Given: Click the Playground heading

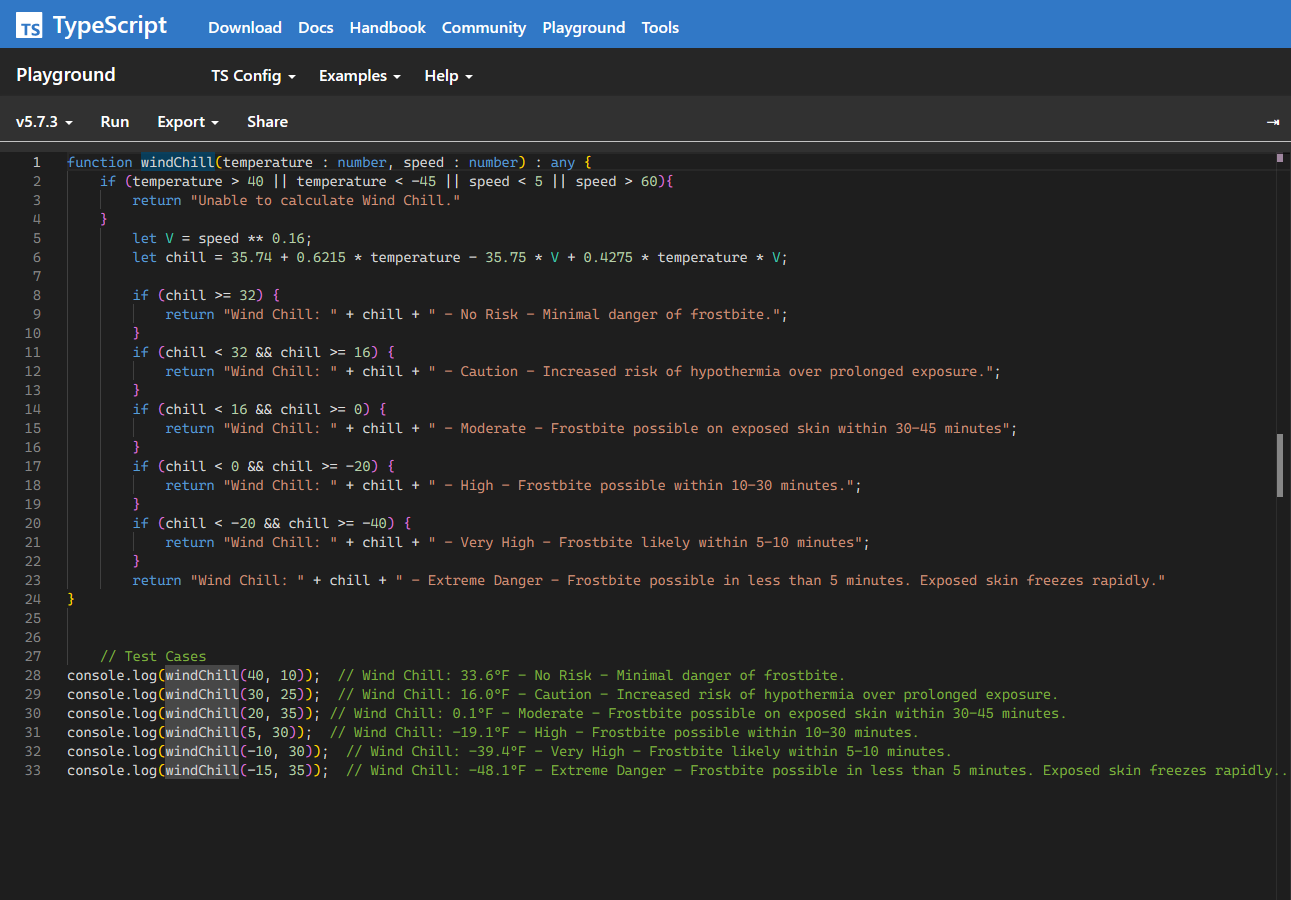Looking at the screenshot, I should 65,74.
